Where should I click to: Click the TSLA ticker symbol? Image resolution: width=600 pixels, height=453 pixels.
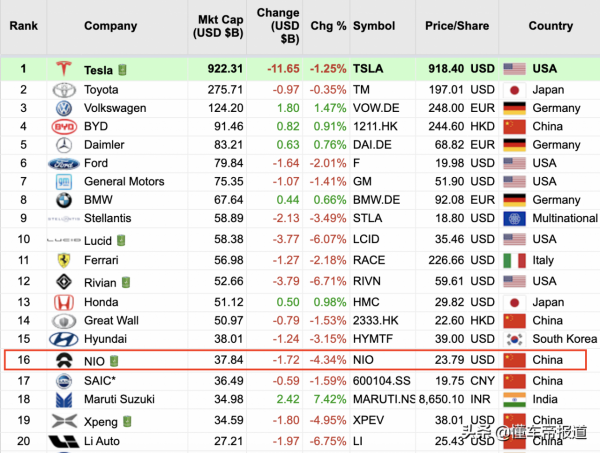pyautogui.click(x=370, y=69)
